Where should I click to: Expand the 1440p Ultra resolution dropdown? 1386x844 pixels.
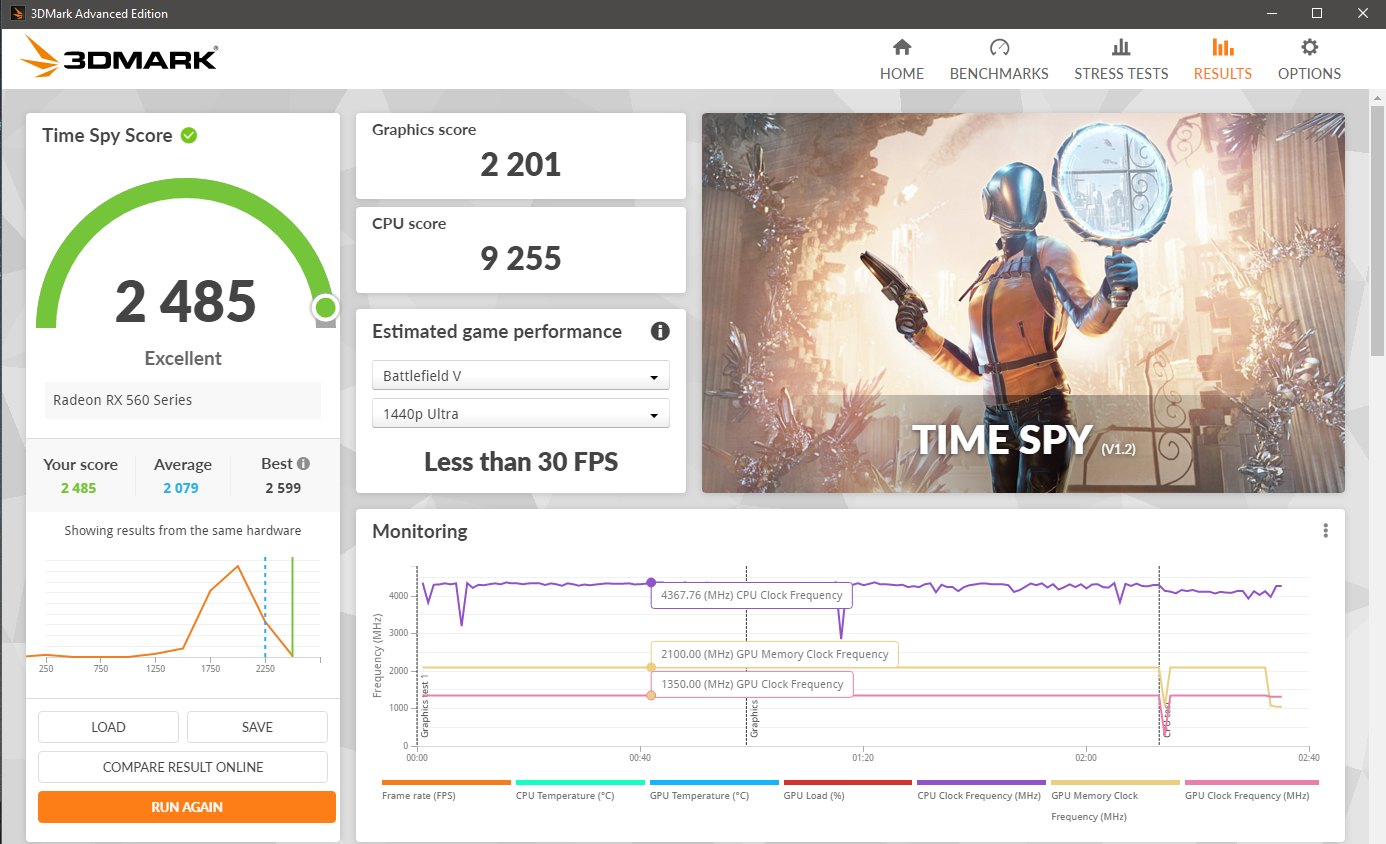click(520, 414)
